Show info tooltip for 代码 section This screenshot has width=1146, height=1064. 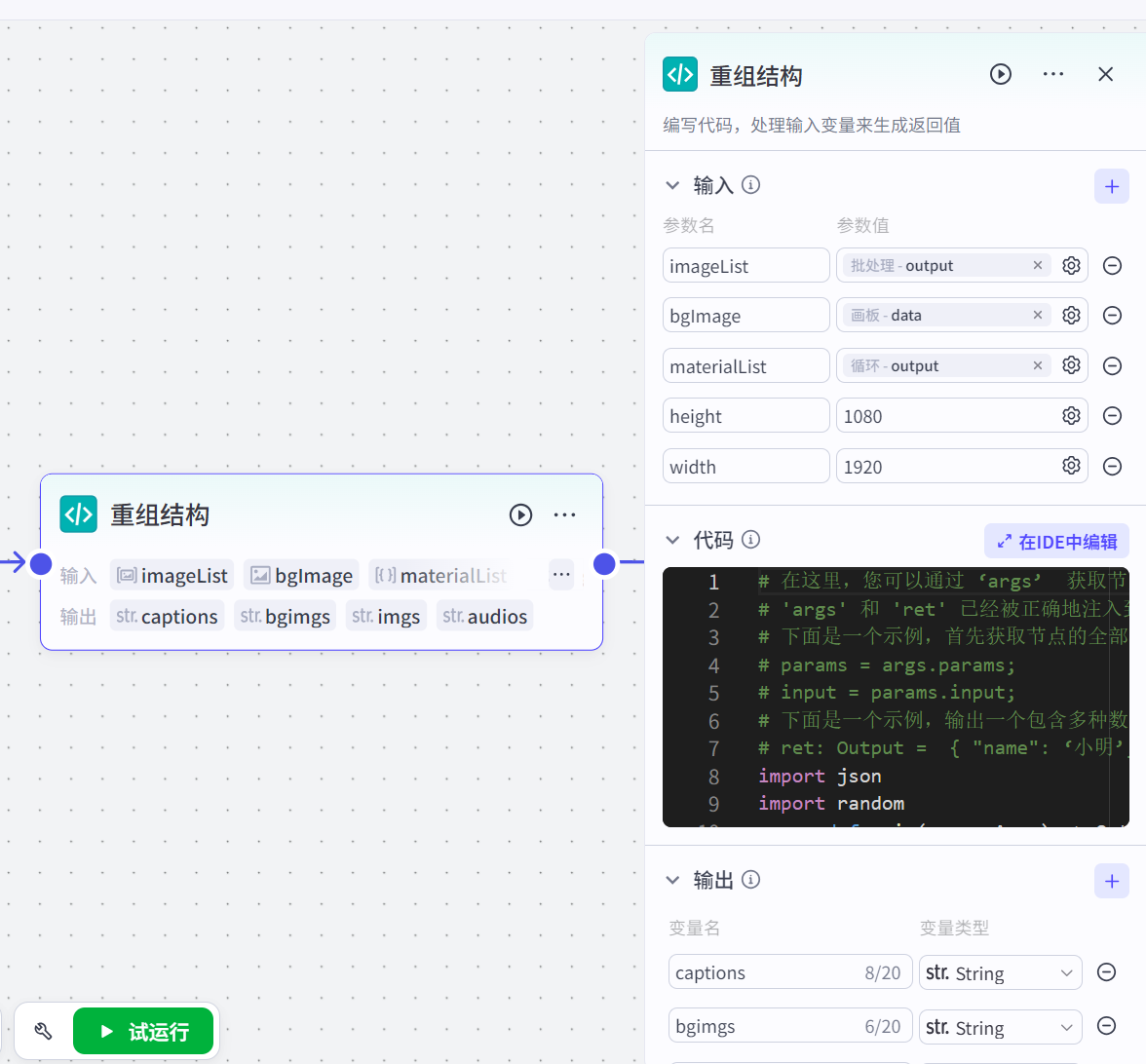tap(750, 540)
